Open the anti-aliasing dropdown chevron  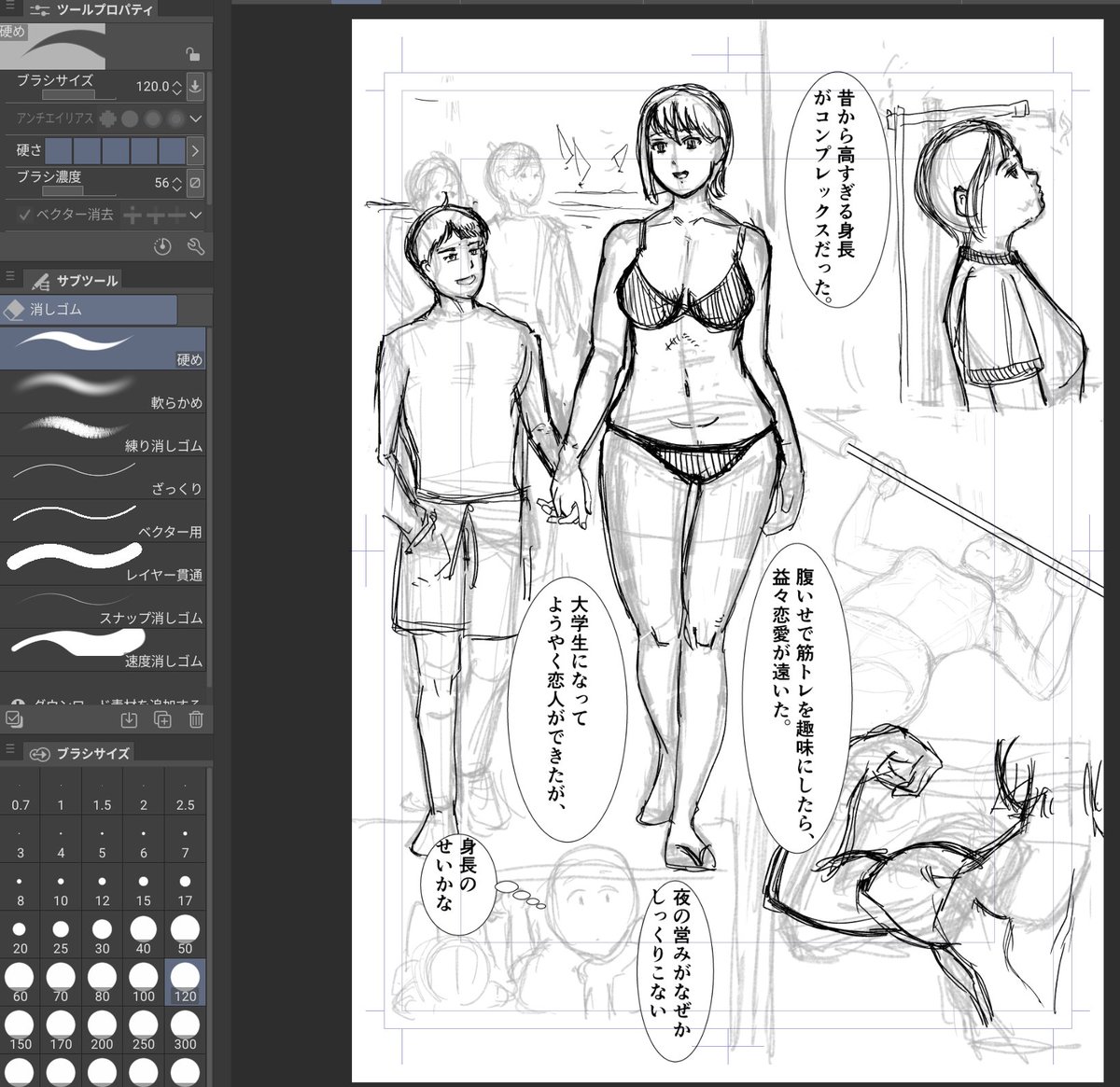point(197,119)
